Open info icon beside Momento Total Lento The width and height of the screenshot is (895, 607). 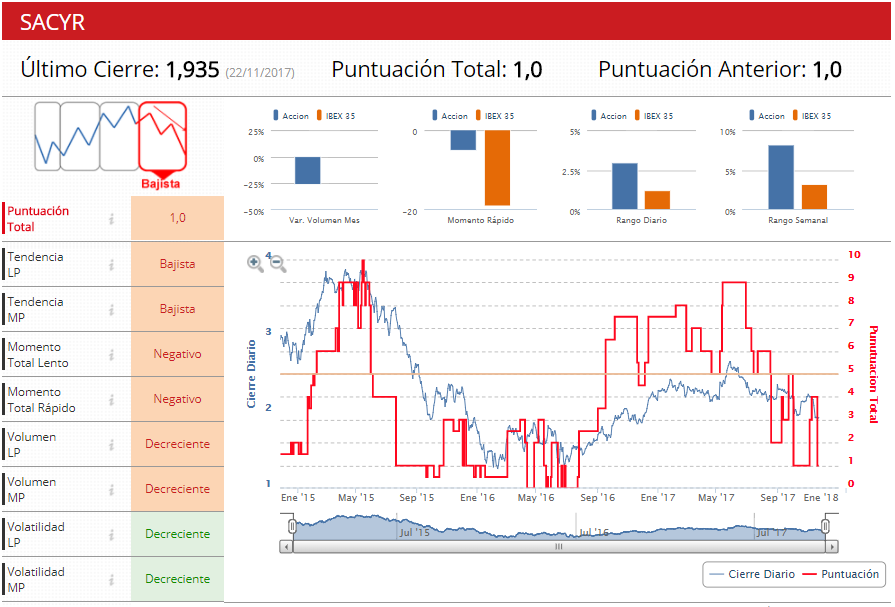[112, 355]
